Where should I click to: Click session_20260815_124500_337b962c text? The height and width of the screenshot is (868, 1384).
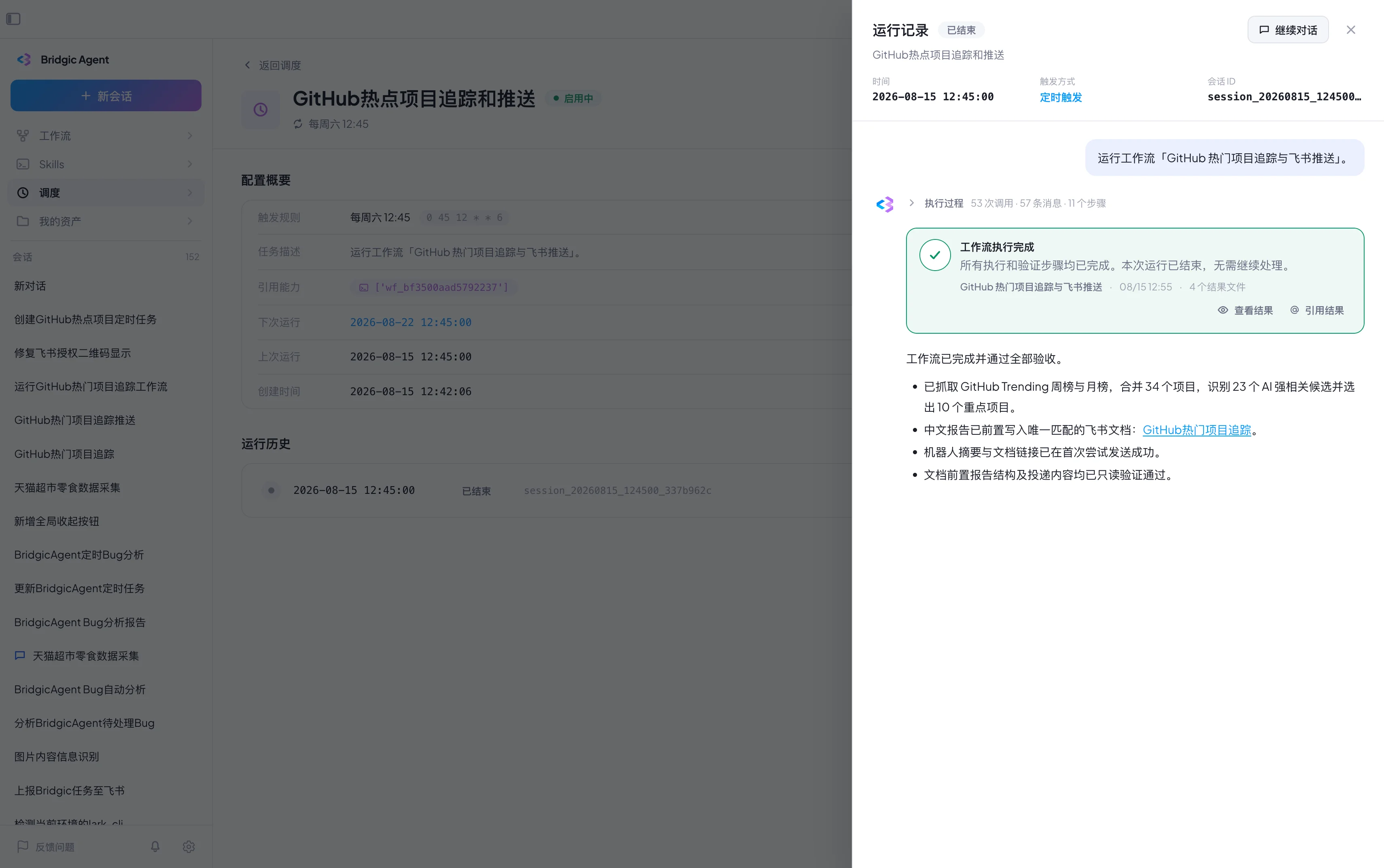[x=618, y=490]
